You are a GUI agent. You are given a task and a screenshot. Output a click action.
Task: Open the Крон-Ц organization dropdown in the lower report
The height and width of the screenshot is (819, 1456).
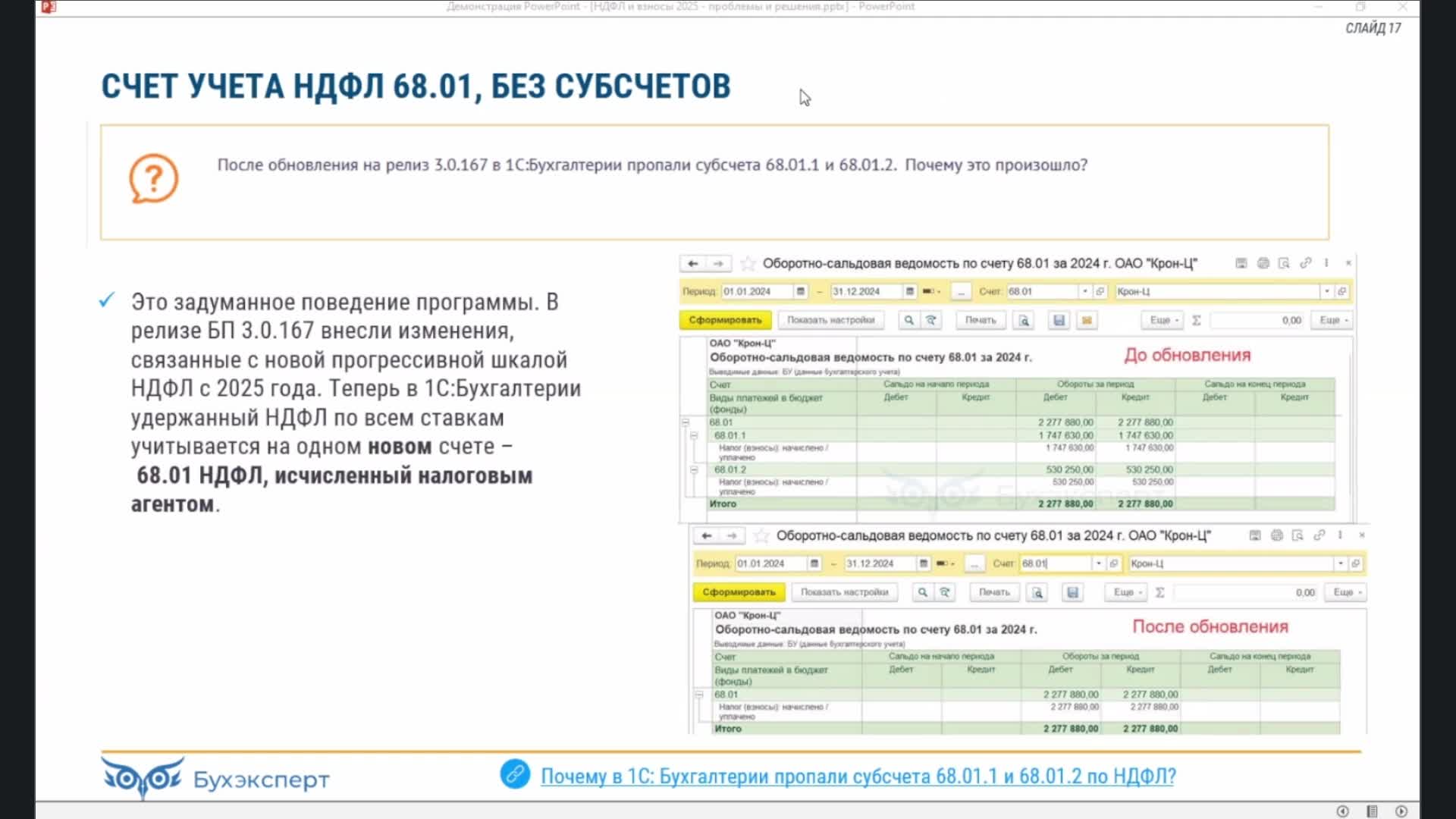coord(1341,563)
